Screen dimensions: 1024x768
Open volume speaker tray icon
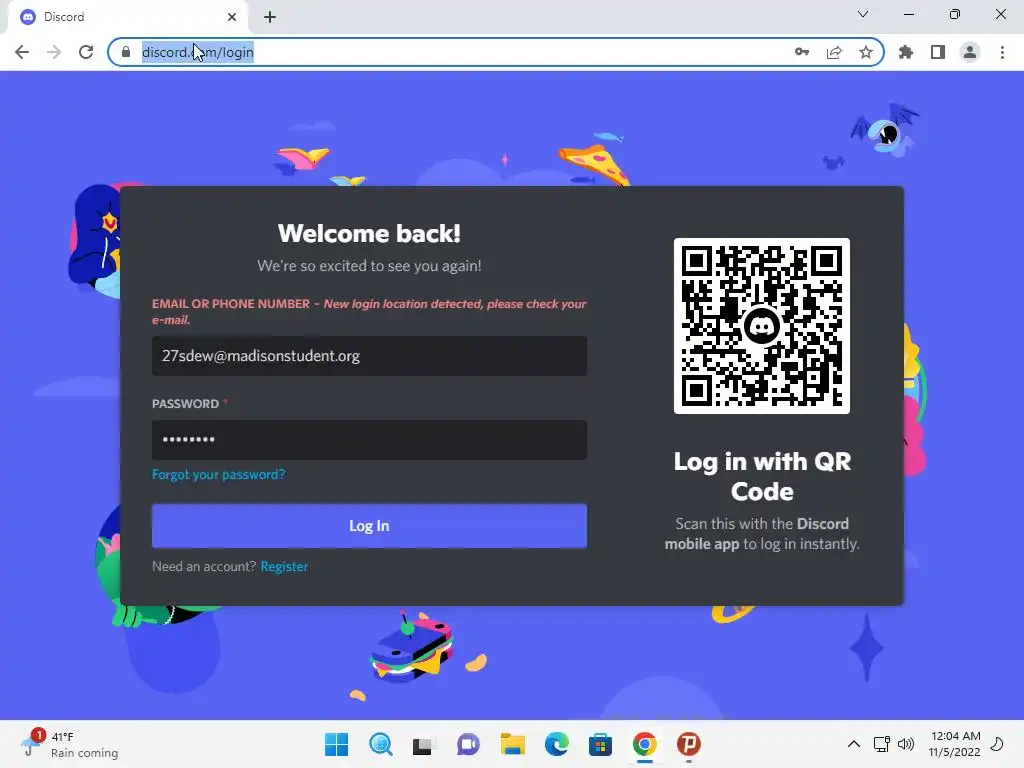tap(906, 744)
